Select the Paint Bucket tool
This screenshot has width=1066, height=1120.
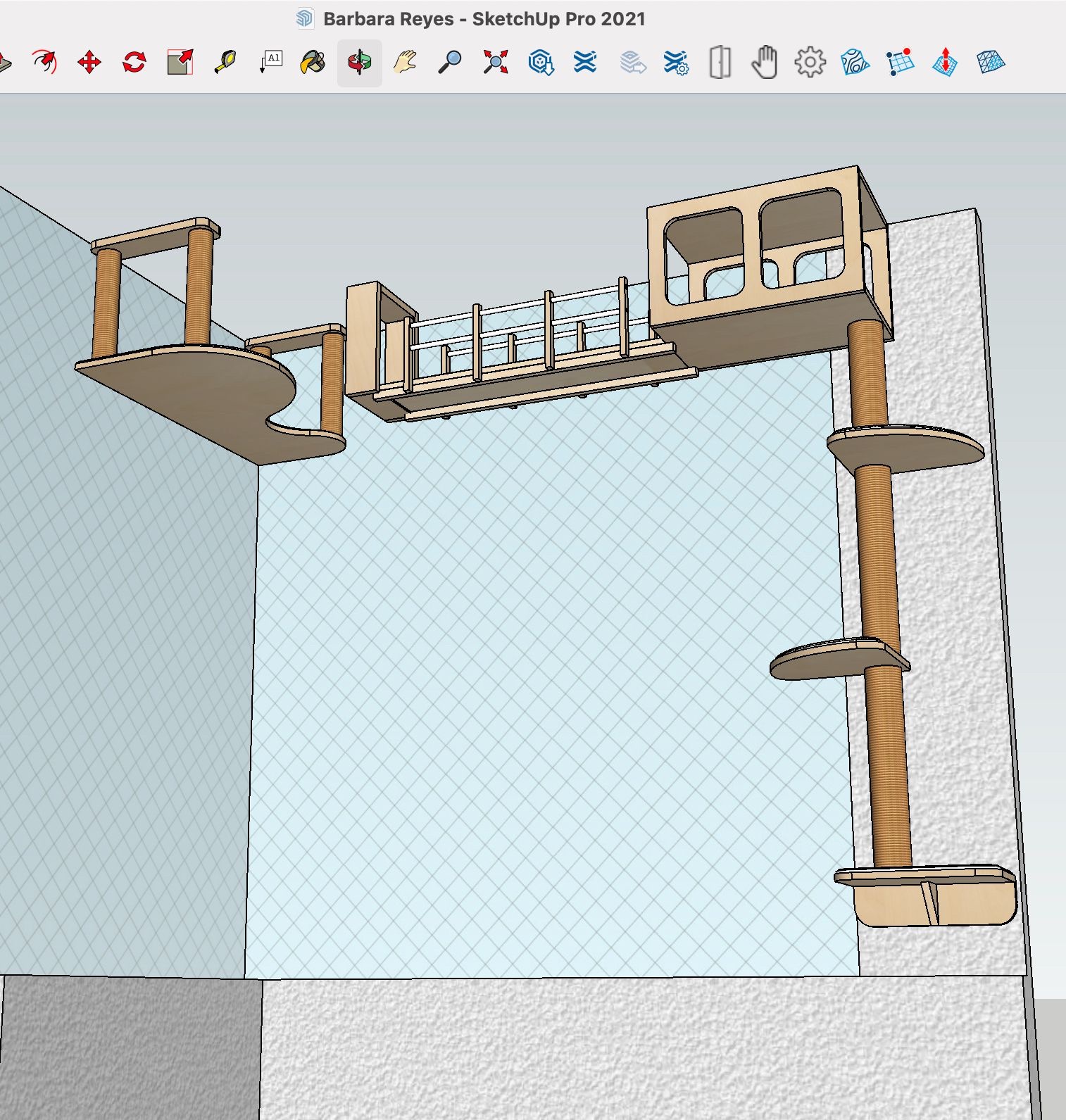(x=313, y=62)
